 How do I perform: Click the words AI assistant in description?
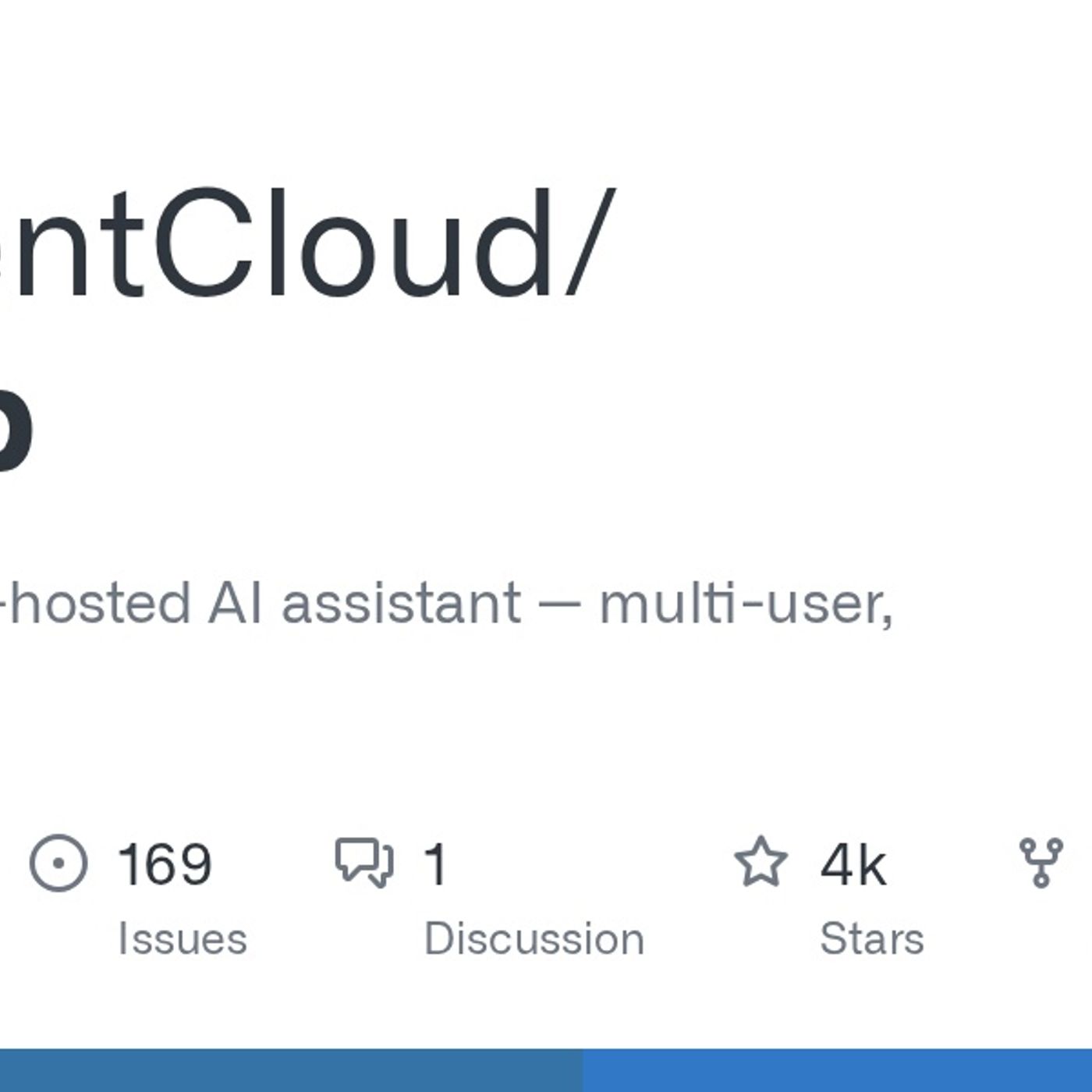tap(364, 603)
